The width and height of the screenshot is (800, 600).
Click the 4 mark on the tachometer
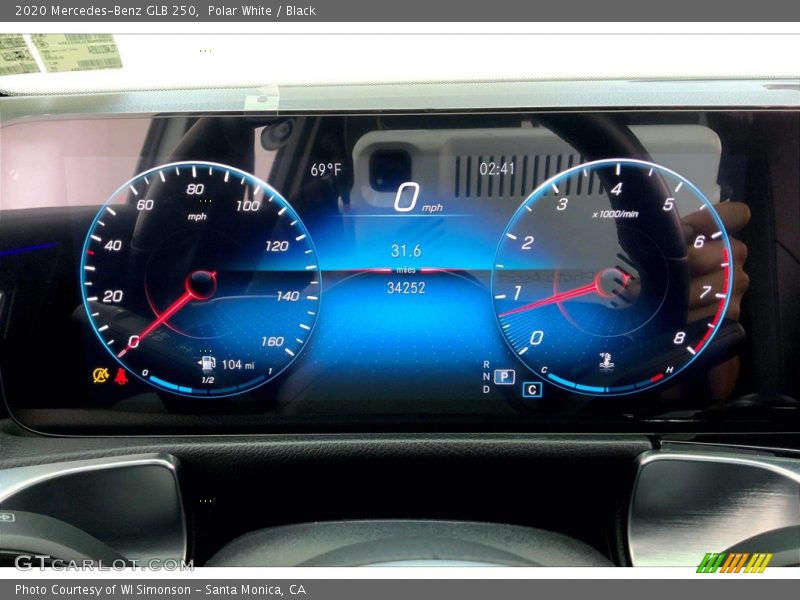pos(616,189)
